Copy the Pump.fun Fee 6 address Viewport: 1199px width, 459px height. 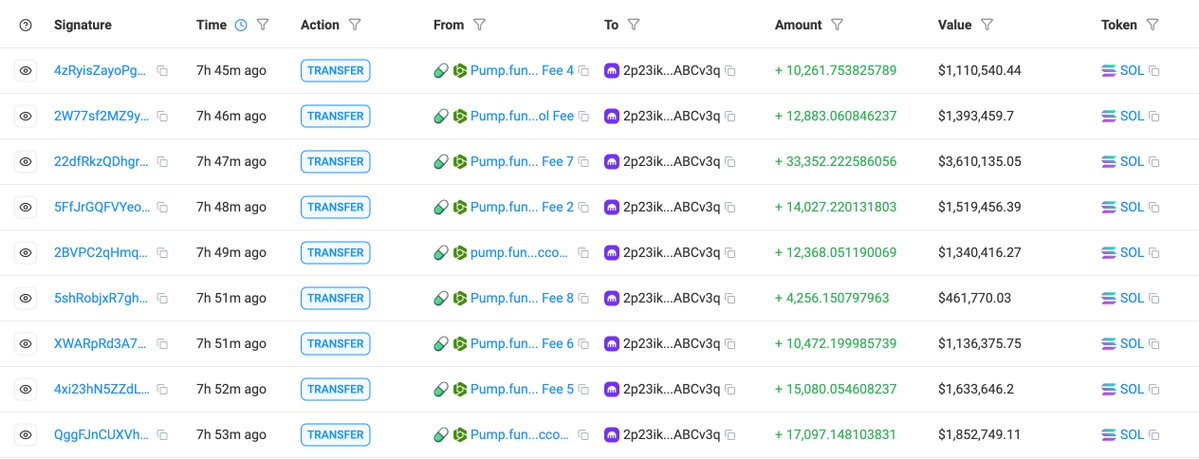583,344
